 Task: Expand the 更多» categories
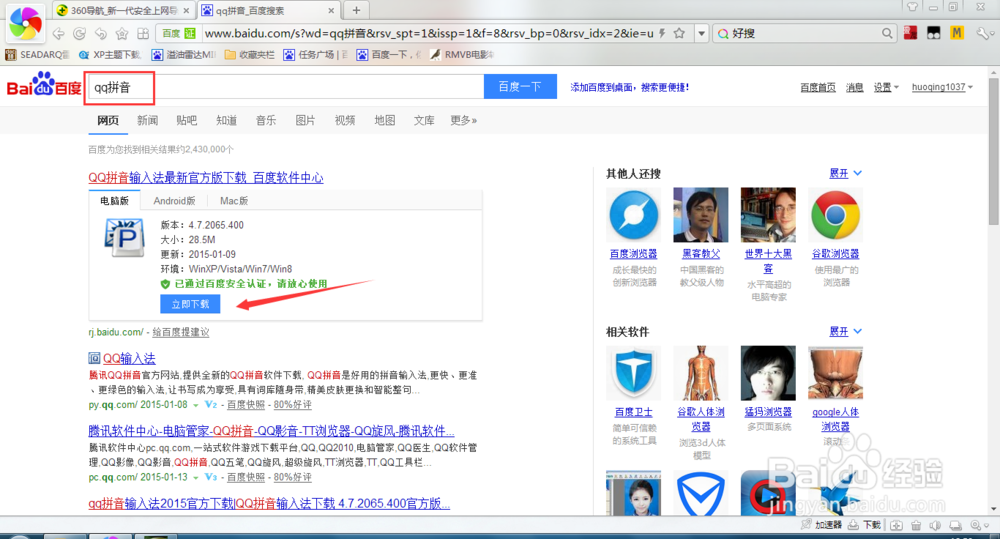[x=464, y=120]
